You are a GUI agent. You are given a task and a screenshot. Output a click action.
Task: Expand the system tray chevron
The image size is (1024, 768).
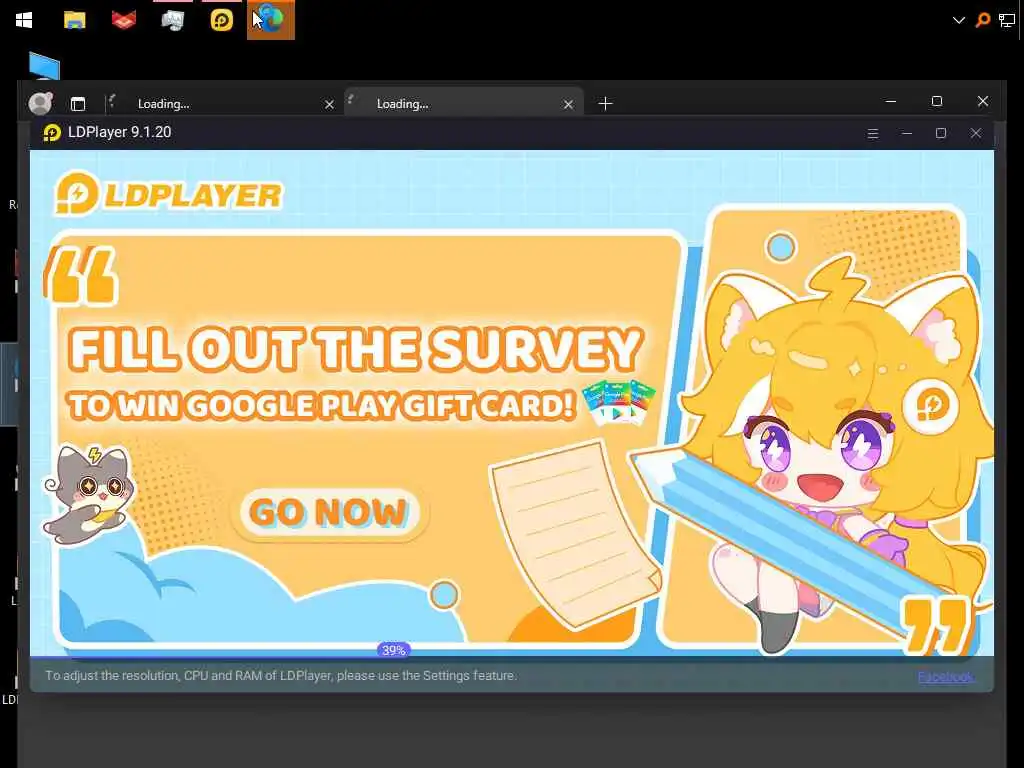pos(959,20)
